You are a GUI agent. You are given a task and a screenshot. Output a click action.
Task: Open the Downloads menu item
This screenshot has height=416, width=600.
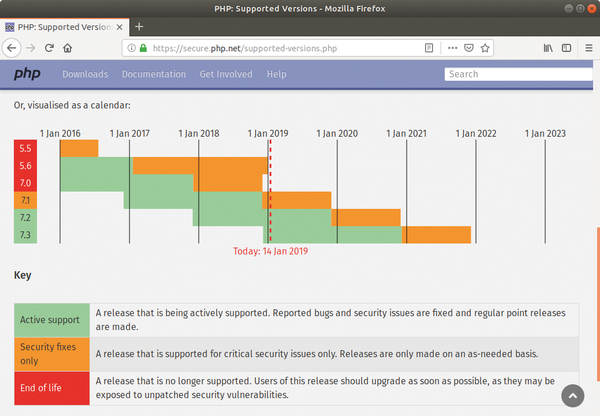coord(85,74)
